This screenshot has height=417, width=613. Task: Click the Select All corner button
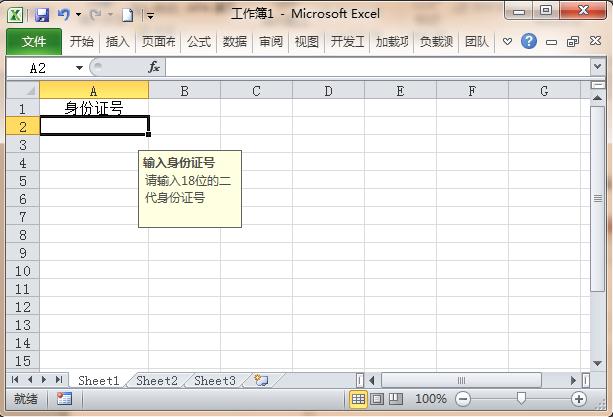click(x=23, y=90)
